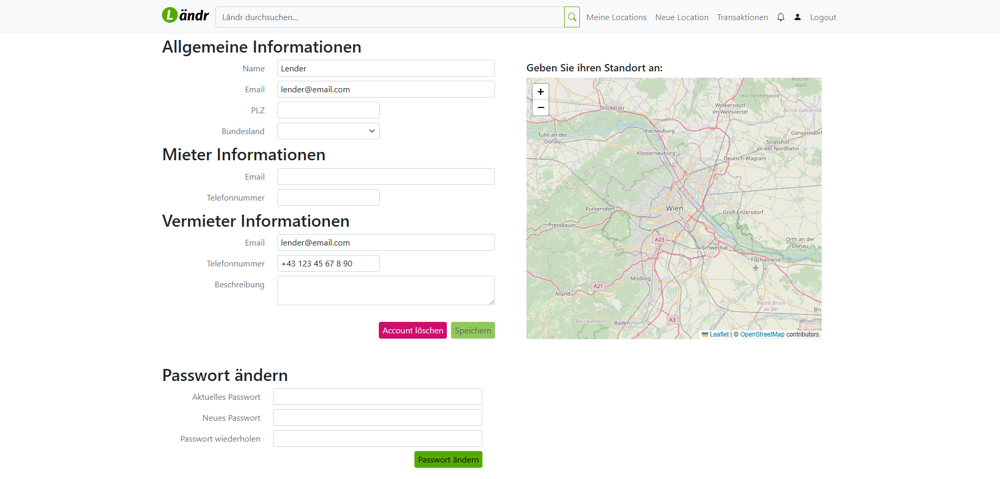Image resolution: width=1000 pixels, height=479 pixels.
Task: Click 'Geben Sie ihren Standort an:' text
Action: pos(594,67)
